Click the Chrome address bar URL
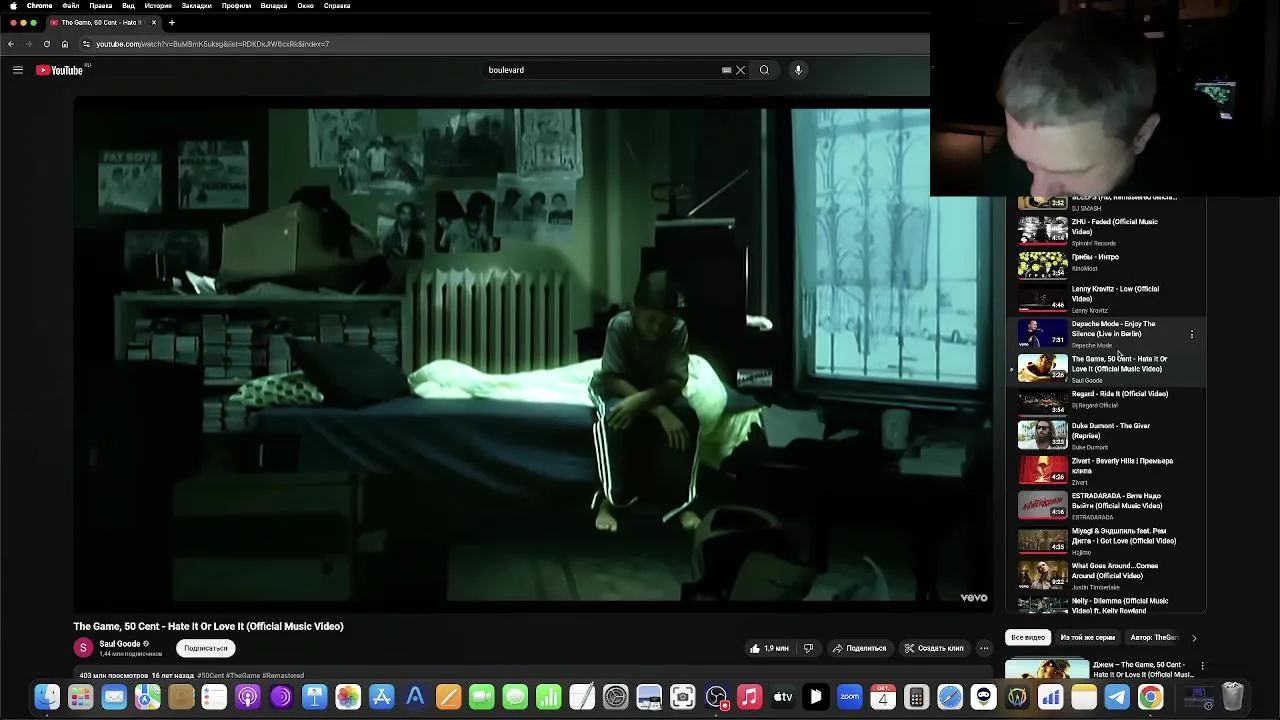Image resolution: width=1280 pixels, height=720 pixels. 212,44
